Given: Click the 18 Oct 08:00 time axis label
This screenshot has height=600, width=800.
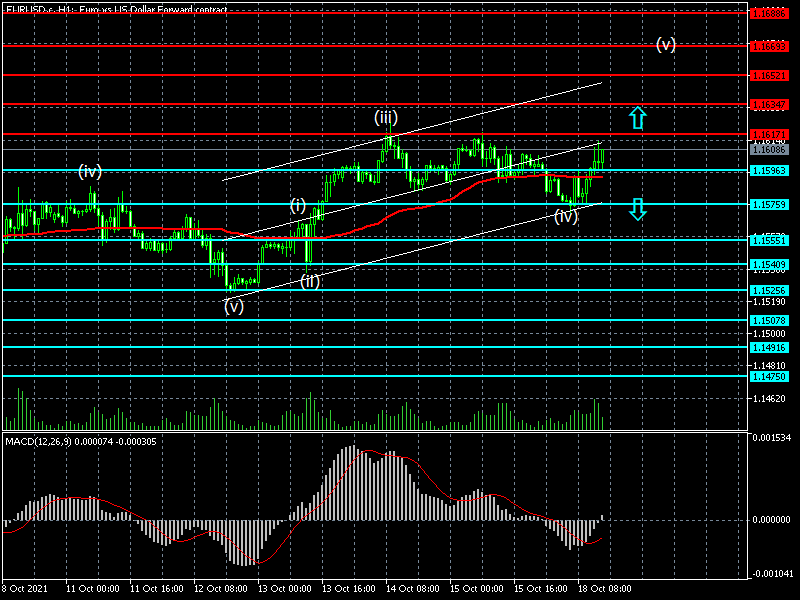Looking at the screenshot, I should coord(604,589).
